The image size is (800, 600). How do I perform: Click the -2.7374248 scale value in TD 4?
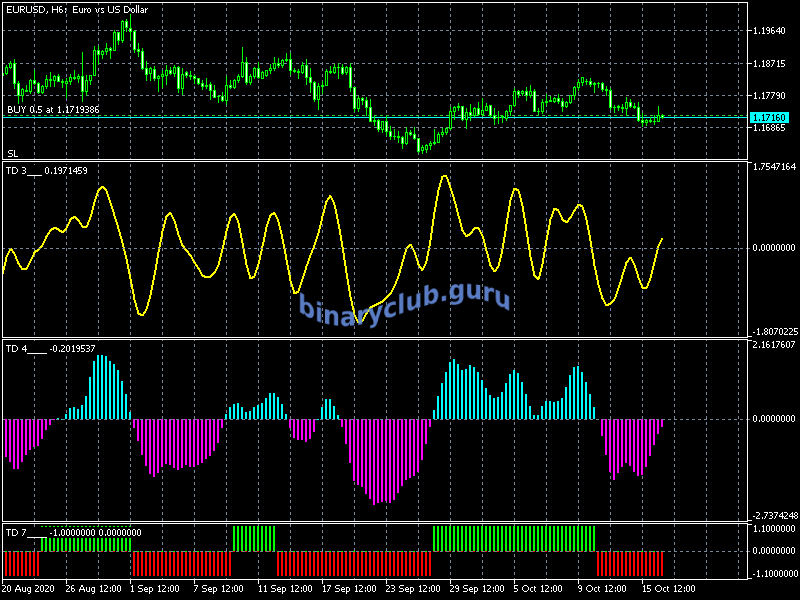point(773,516)
